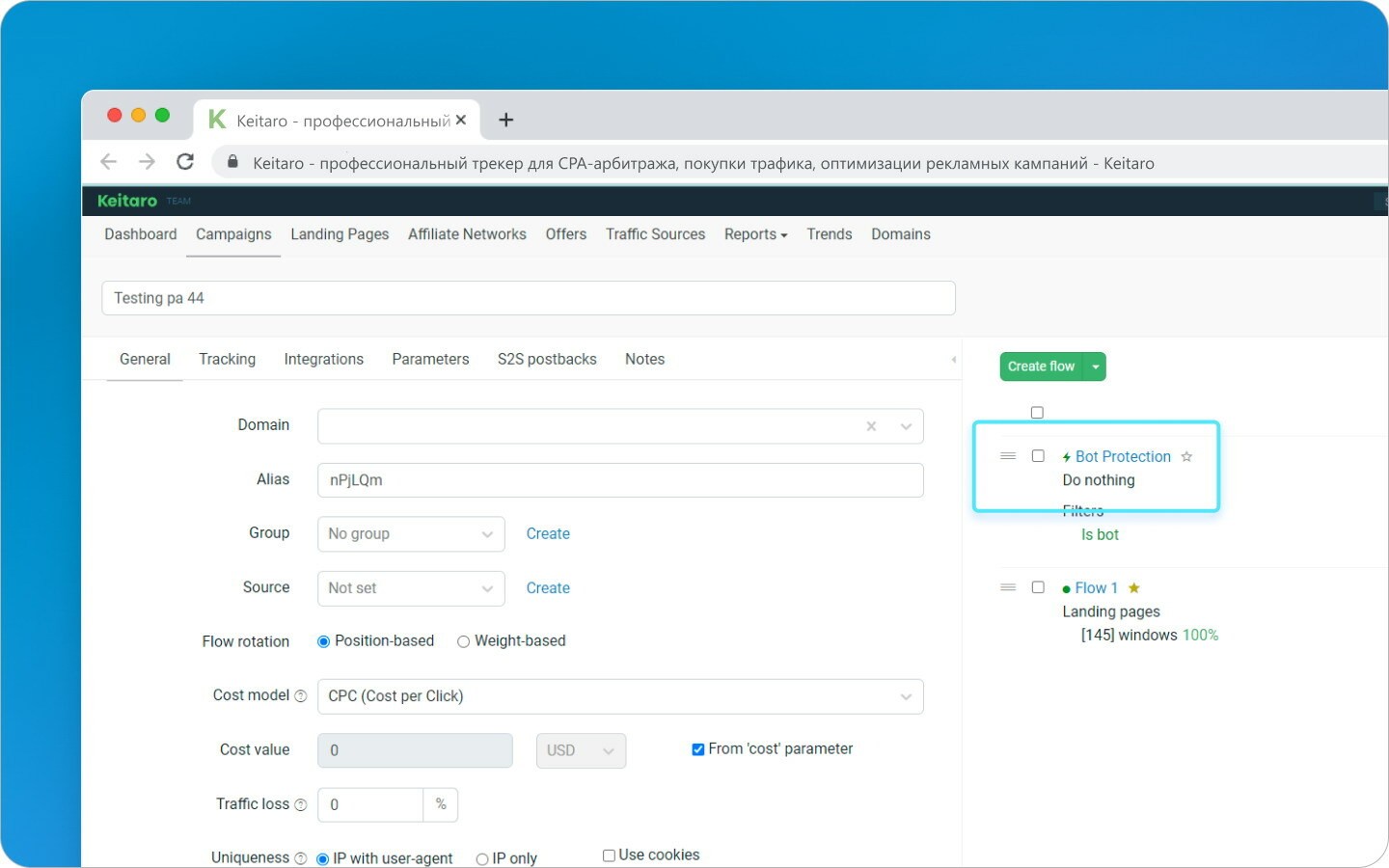Reload the page with the refresh icon
This screenshot has width=1389, height=868.
click(185, 162)
